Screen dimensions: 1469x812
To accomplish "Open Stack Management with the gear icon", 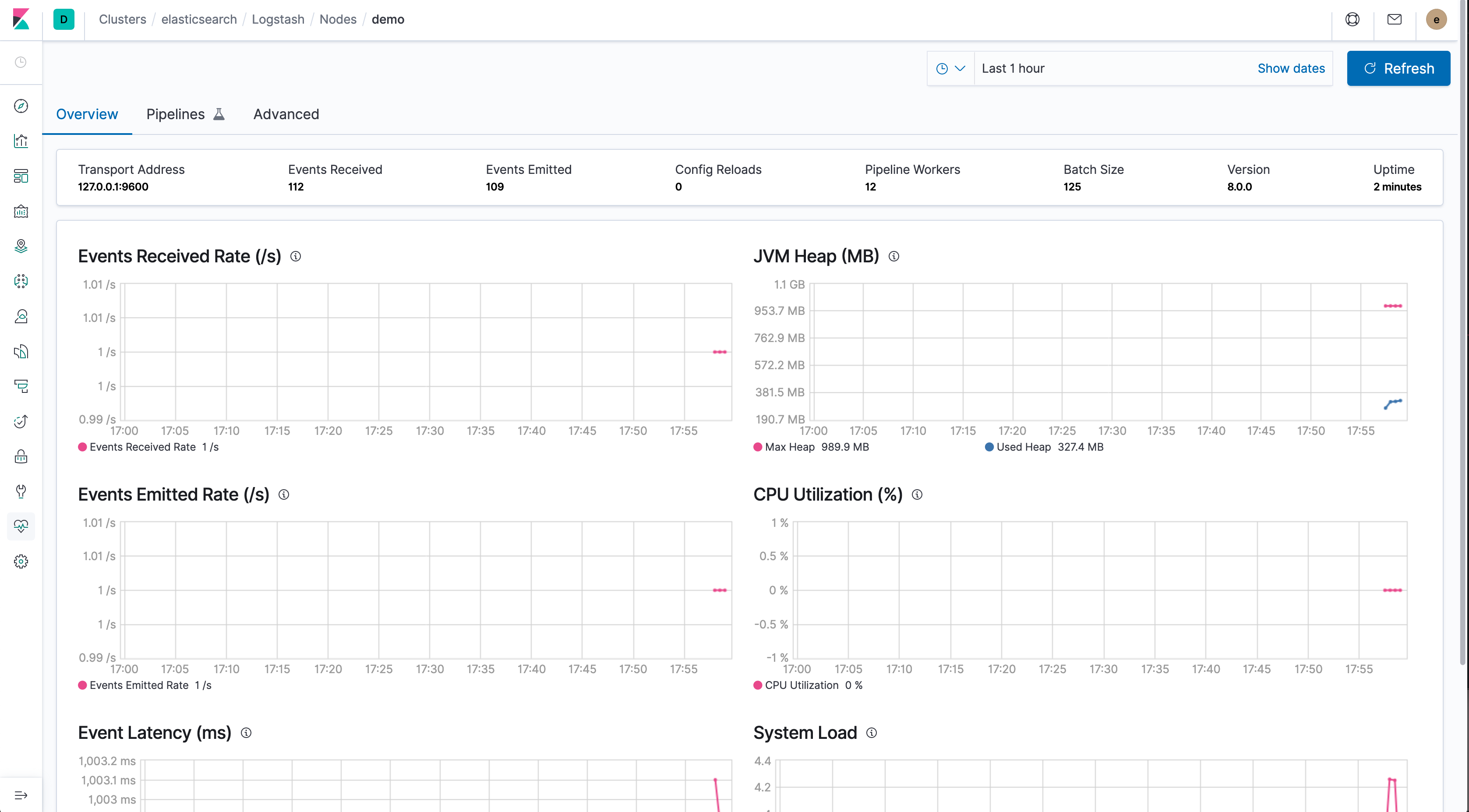I will coord(21,561).
